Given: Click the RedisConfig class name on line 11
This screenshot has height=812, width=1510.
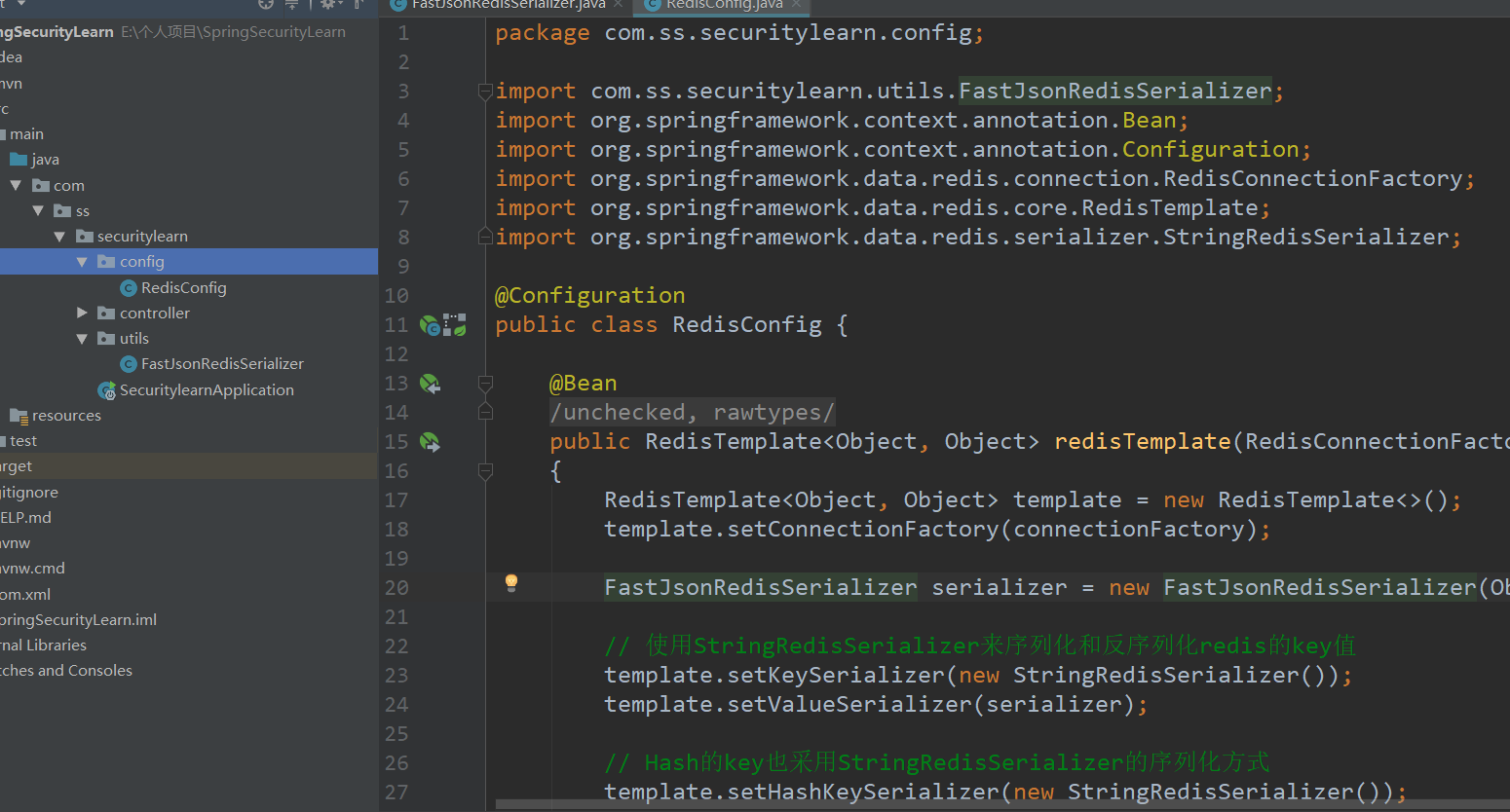Looking at the screenshot, I should (747, 325).
